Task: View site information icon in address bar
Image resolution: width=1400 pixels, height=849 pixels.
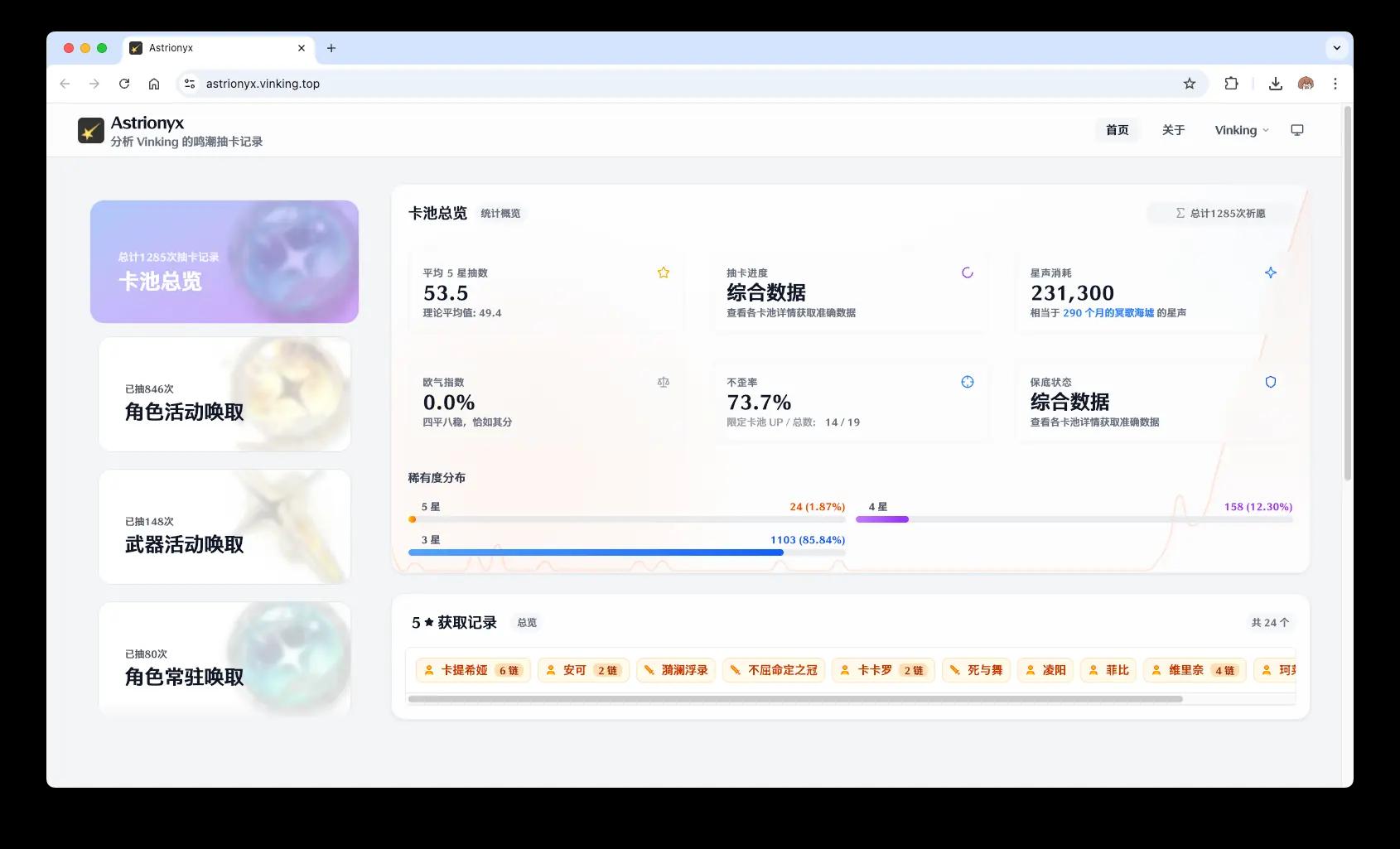Action: point(190,84)
